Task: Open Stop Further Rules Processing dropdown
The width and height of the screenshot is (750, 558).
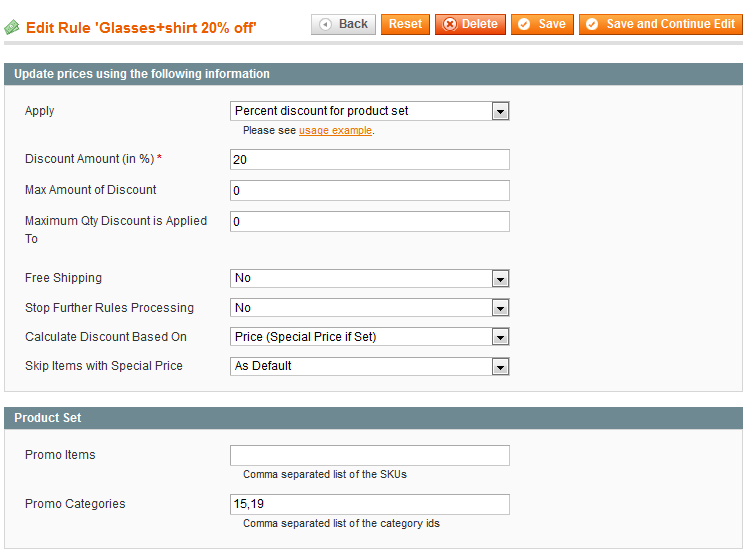Action: click(x=370, y=308)
